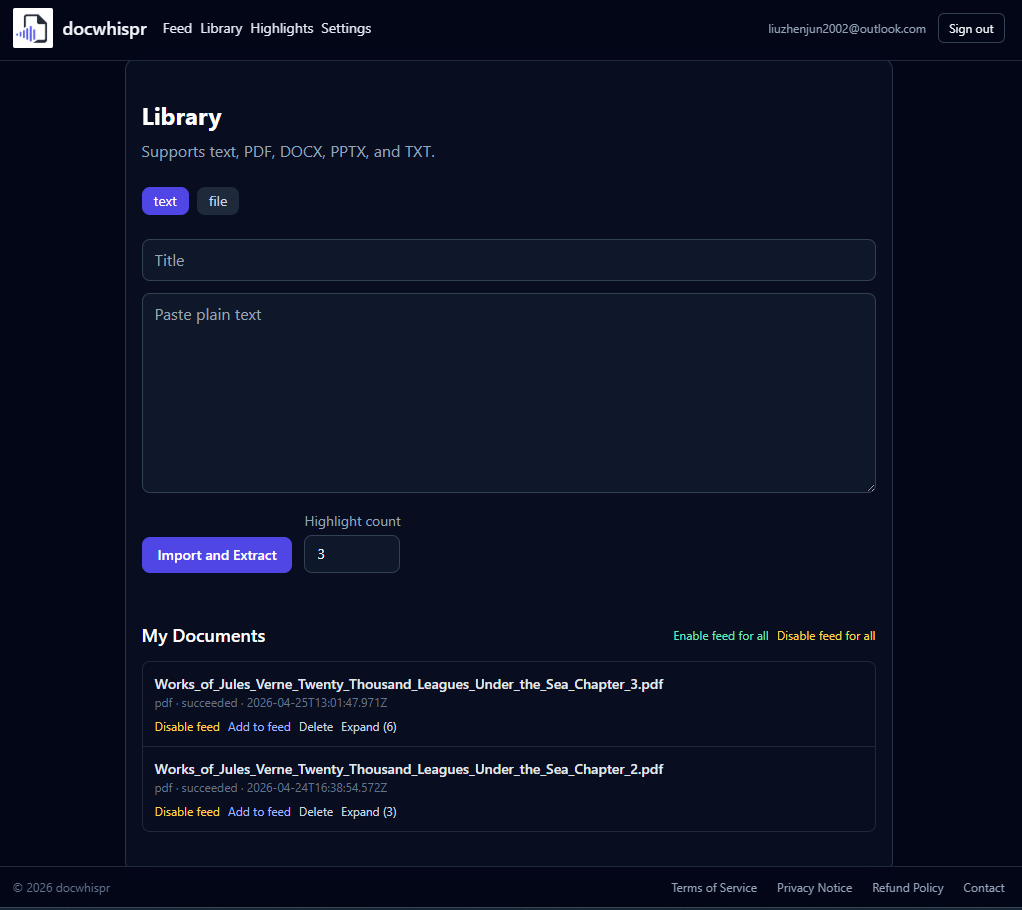Switch to the file import mode

click(x=217, y=201)
